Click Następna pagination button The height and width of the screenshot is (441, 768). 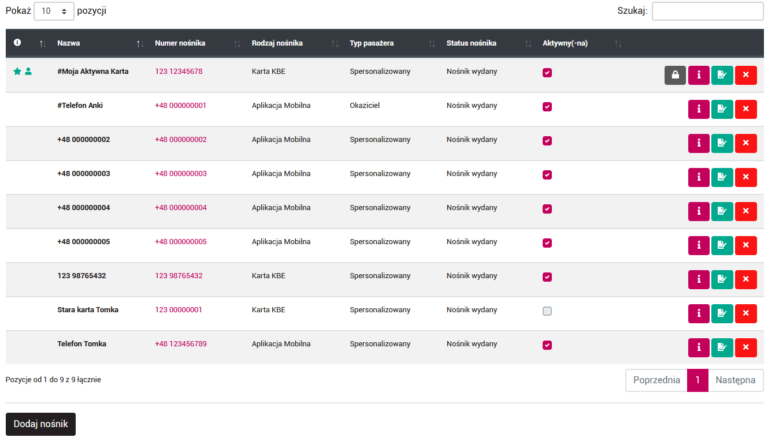[x=736, y=381]
